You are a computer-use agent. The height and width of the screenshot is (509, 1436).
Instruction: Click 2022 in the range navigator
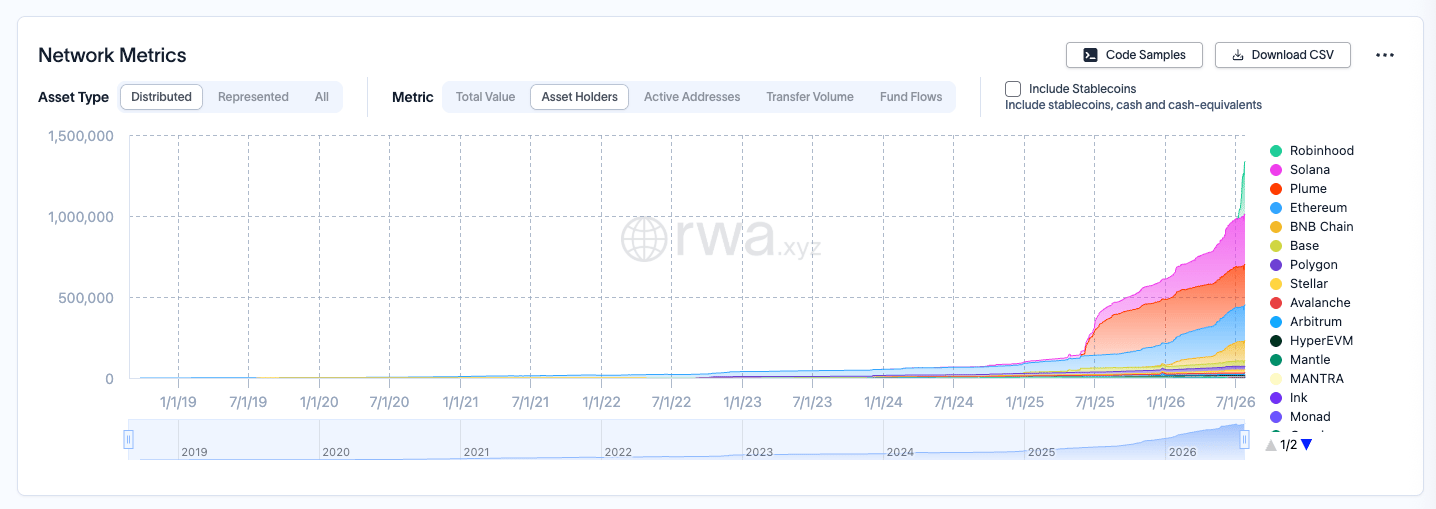coord(618,452)
